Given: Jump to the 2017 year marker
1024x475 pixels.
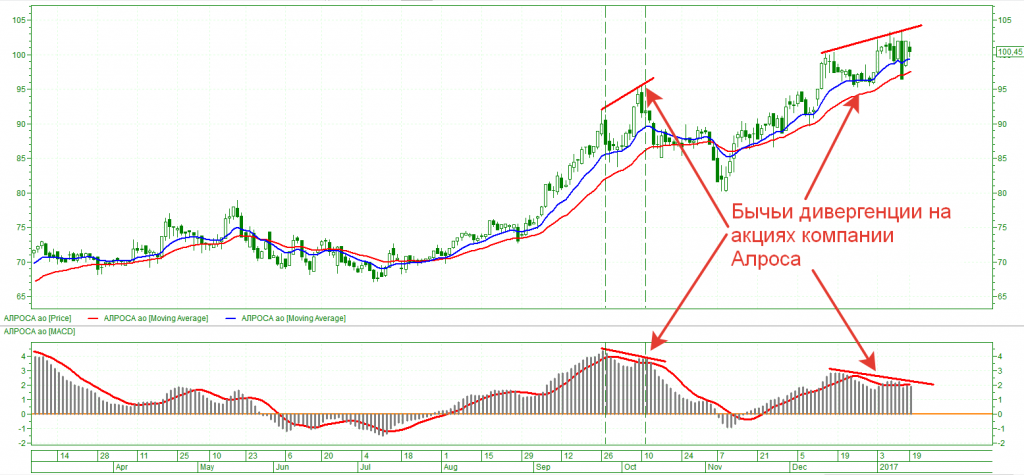Looking at the screenshot, I should point(886,466).
